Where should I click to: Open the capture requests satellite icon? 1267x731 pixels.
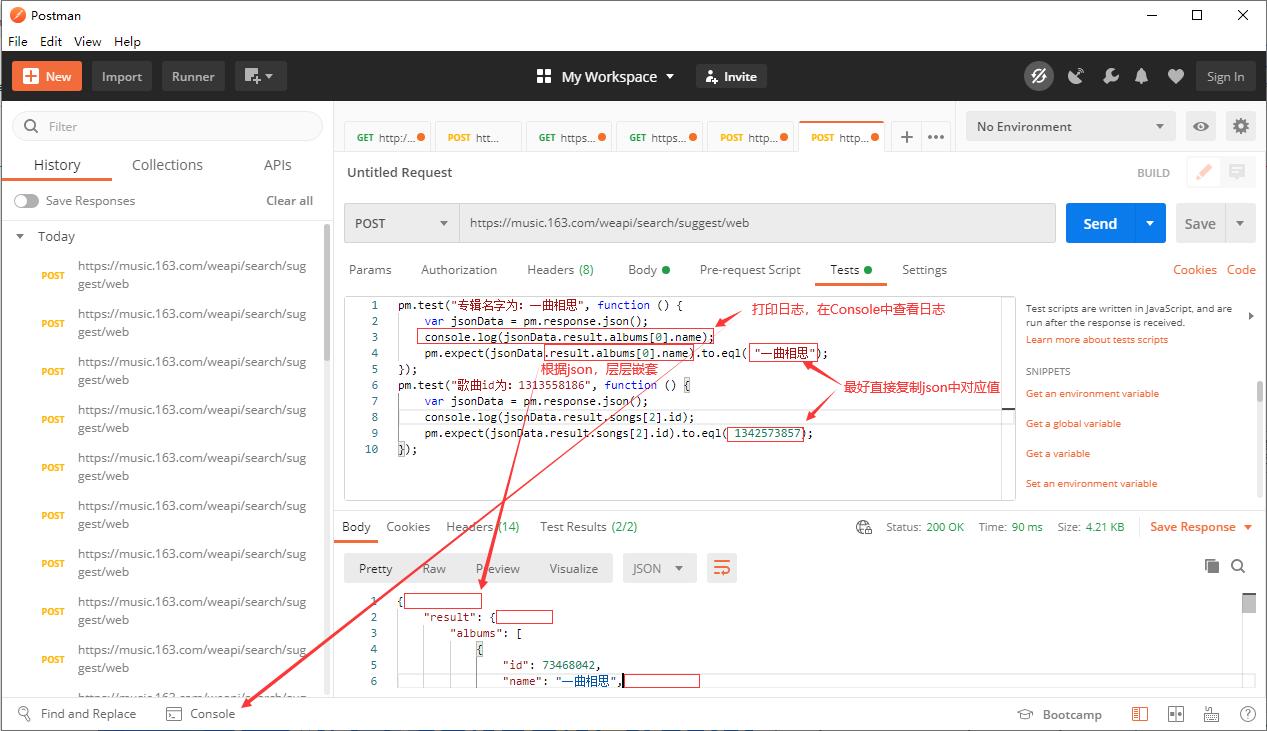[x=1076, y=77]
